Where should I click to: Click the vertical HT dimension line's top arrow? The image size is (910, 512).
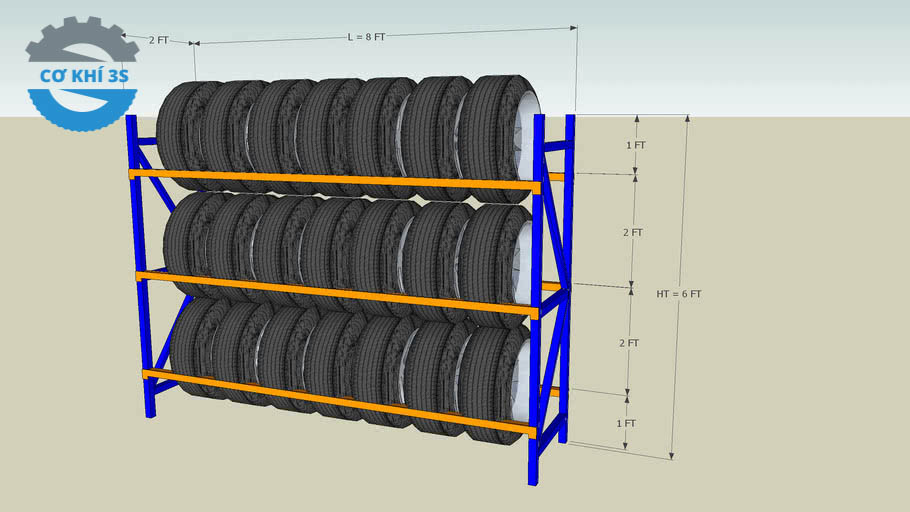(x=687, y=120)
